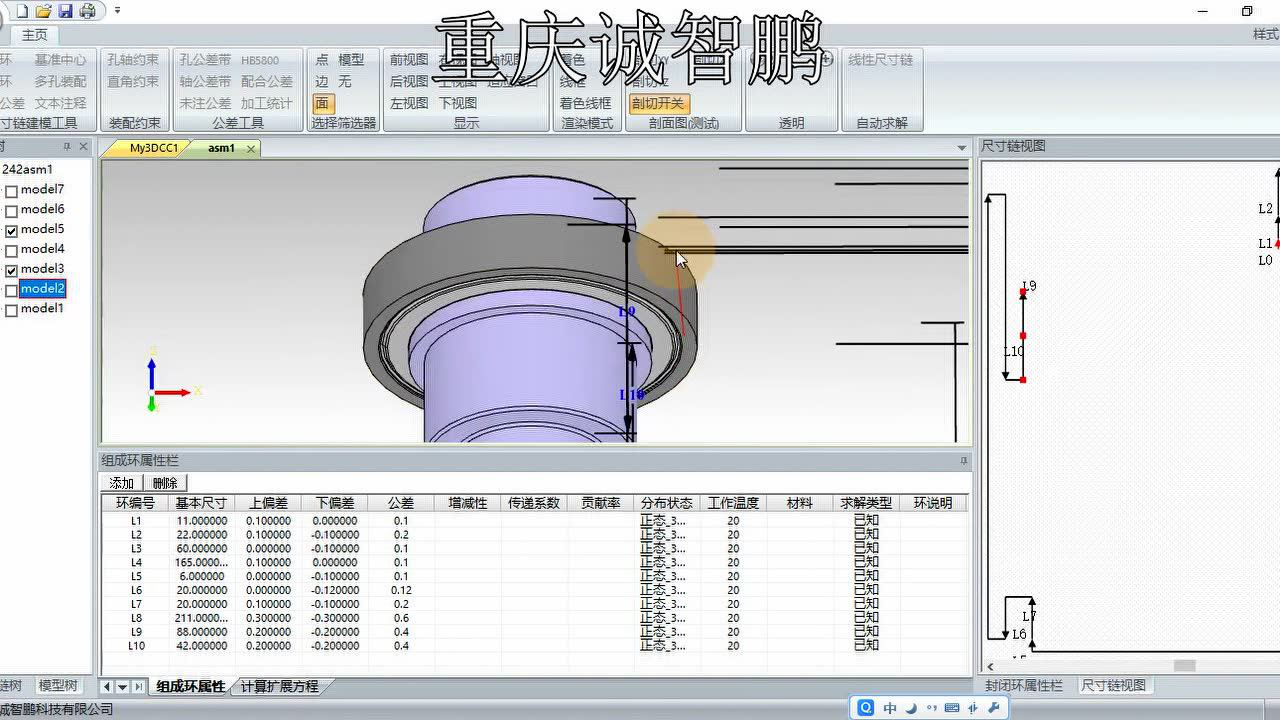The height and width of the screenshot is (720, 1280).
Task: Select the 无 selection filter
Action: (x=345, y=82)
